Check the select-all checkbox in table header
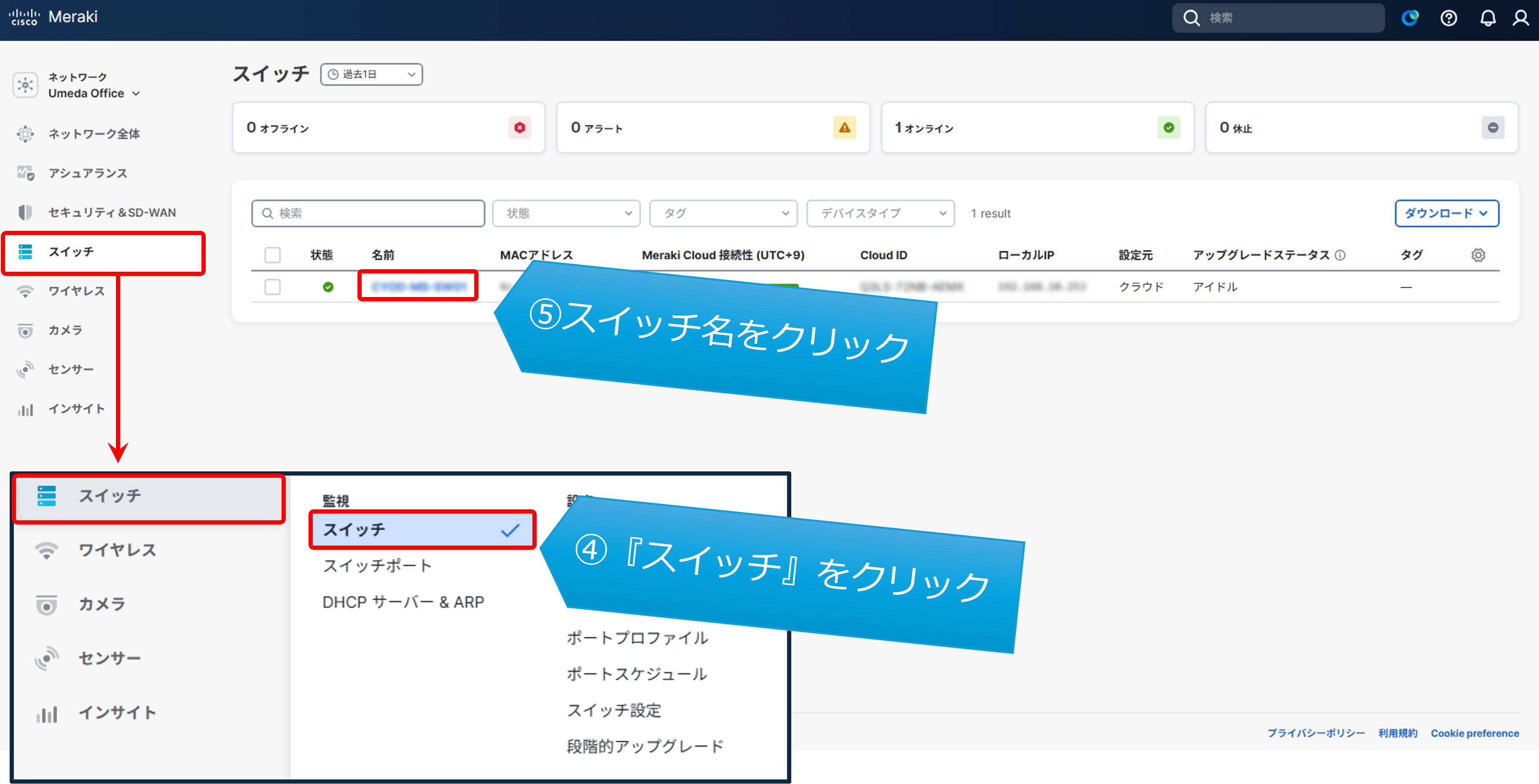Image resolution: width=1539 pixels, height=784 pixels. [272, 255]
